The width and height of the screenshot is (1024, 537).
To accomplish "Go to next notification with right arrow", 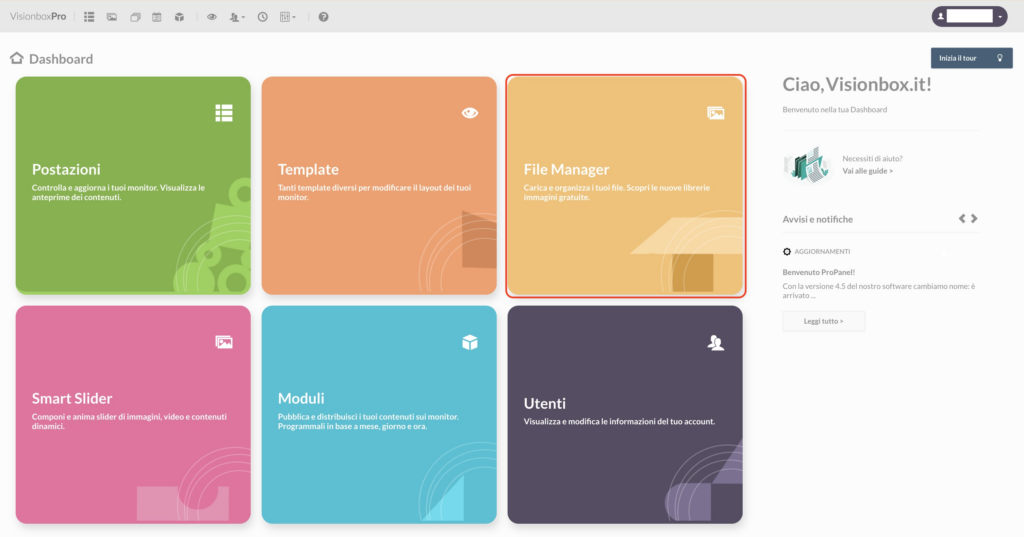I will click(974, 218).
